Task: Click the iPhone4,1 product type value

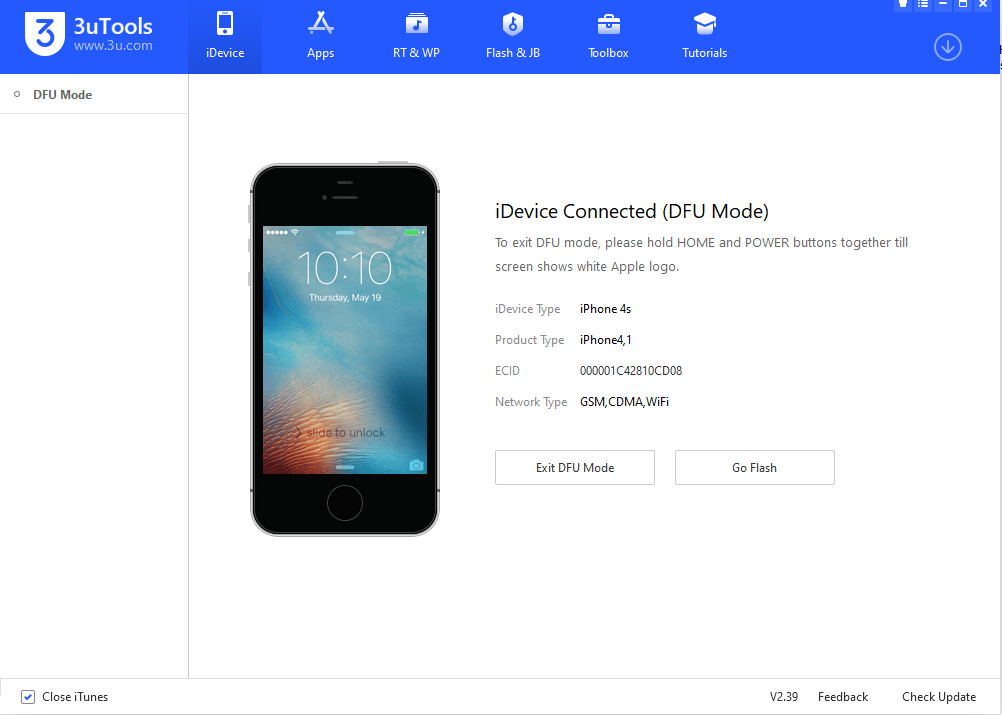Action: 605,340
